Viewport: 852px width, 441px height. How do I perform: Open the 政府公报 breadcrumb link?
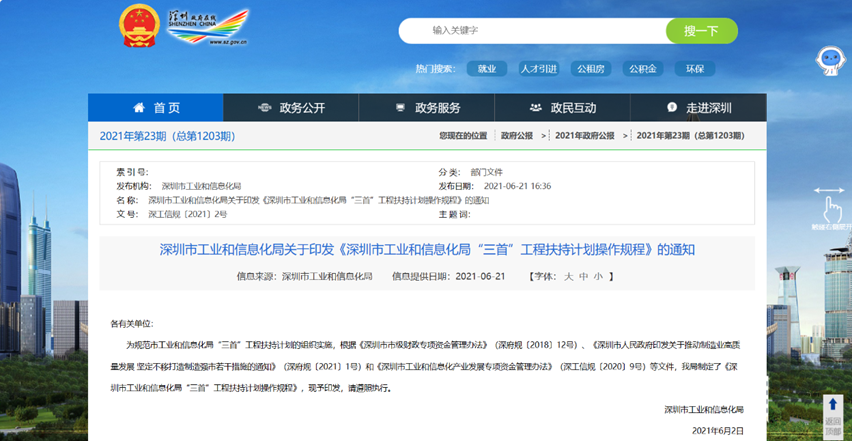(x=517, y=136)
